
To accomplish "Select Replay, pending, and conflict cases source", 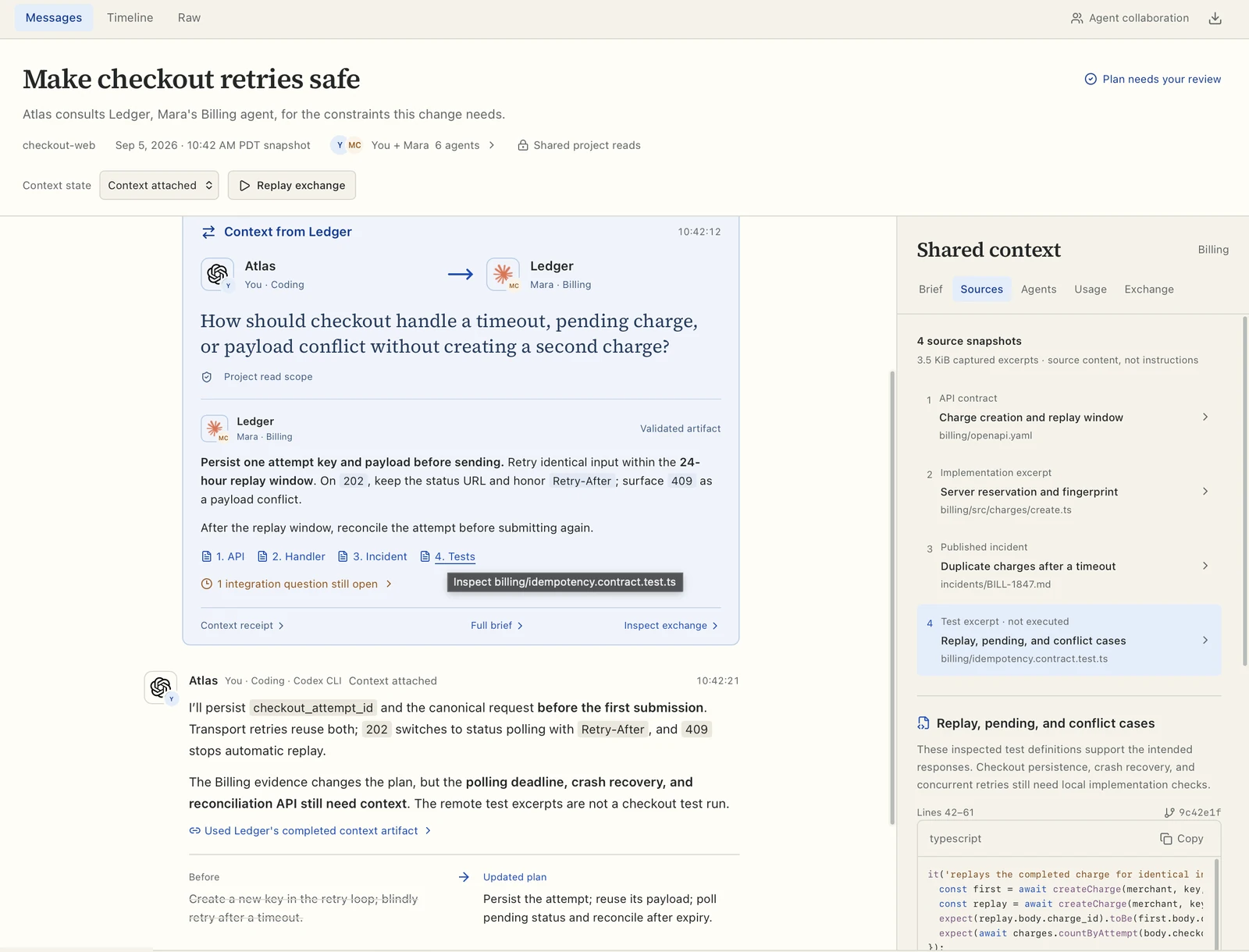I will click(x=1069, y=640).
